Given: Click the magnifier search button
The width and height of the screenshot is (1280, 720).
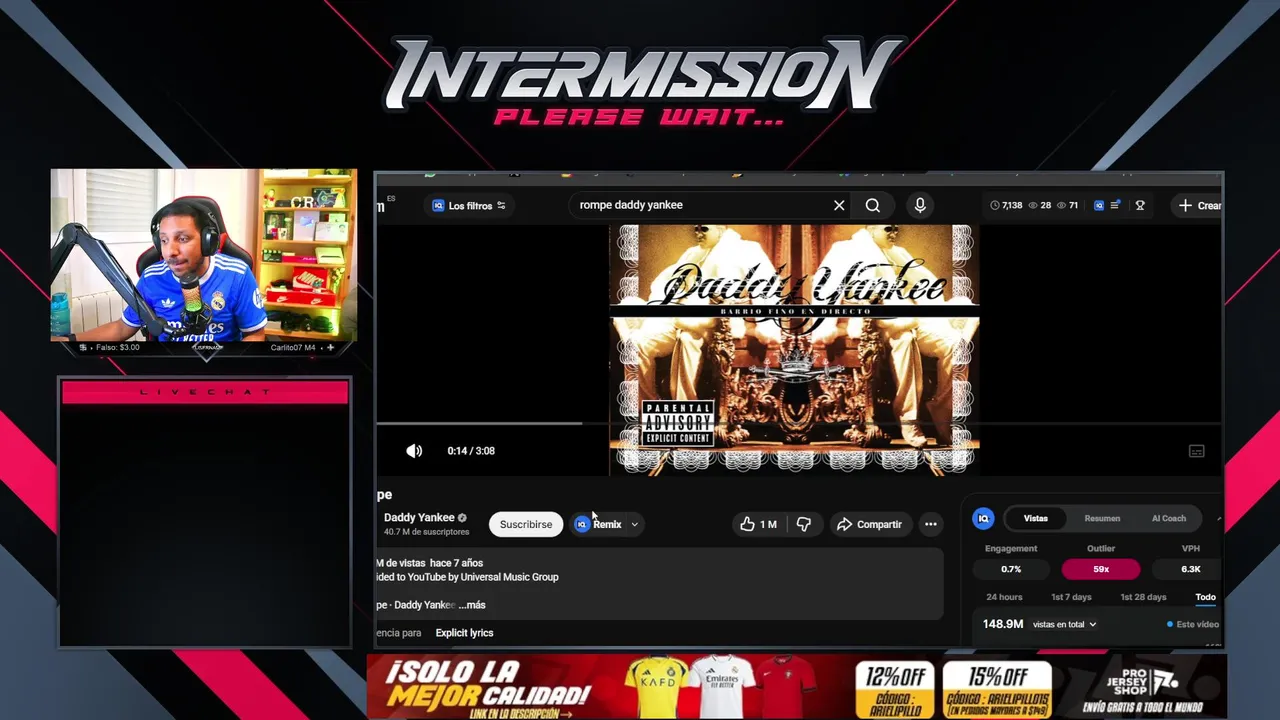Looking at the screenshot, I should 873,205.
